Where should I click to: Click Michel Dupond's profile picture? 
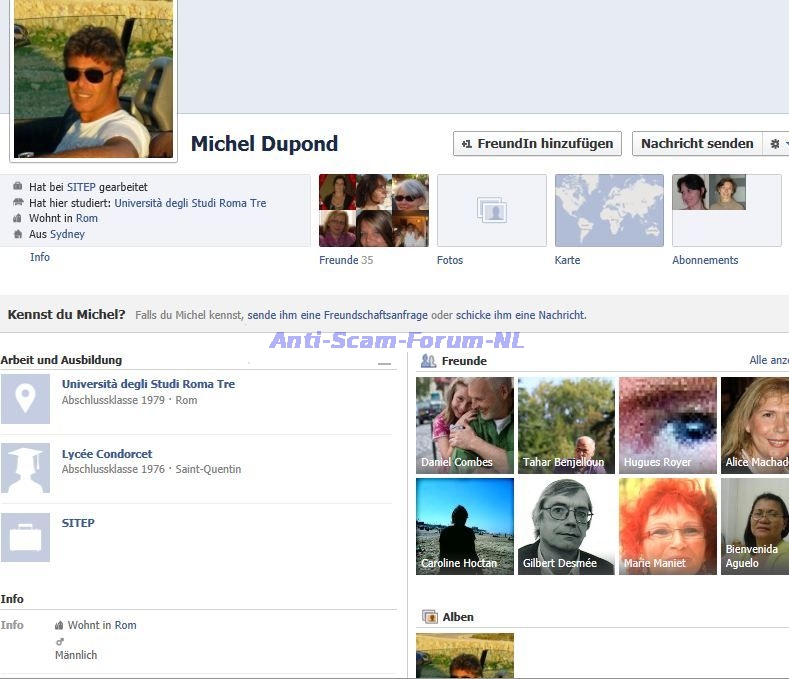tap(93, 78)
